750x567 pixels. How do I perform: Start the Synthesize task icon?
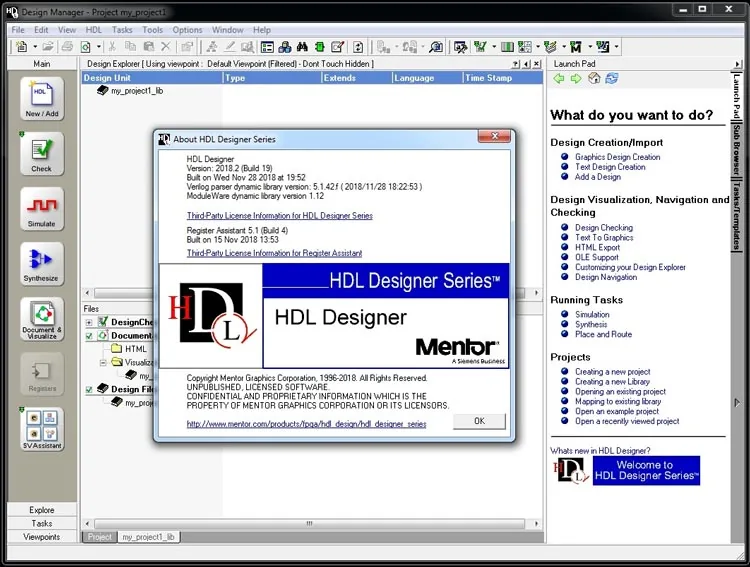42,264
